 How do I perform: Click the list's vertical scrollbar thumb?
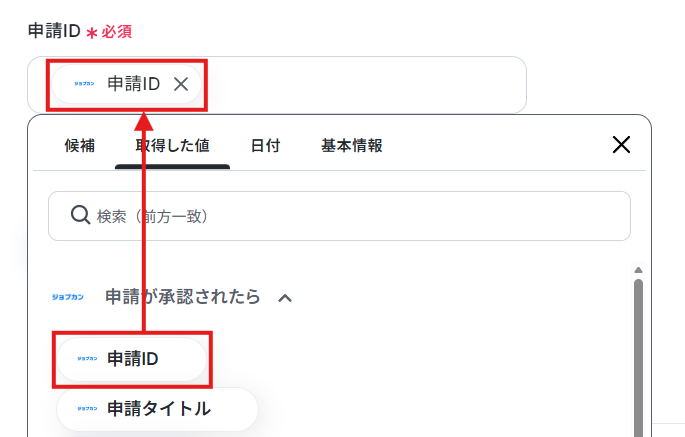[638, 356]
